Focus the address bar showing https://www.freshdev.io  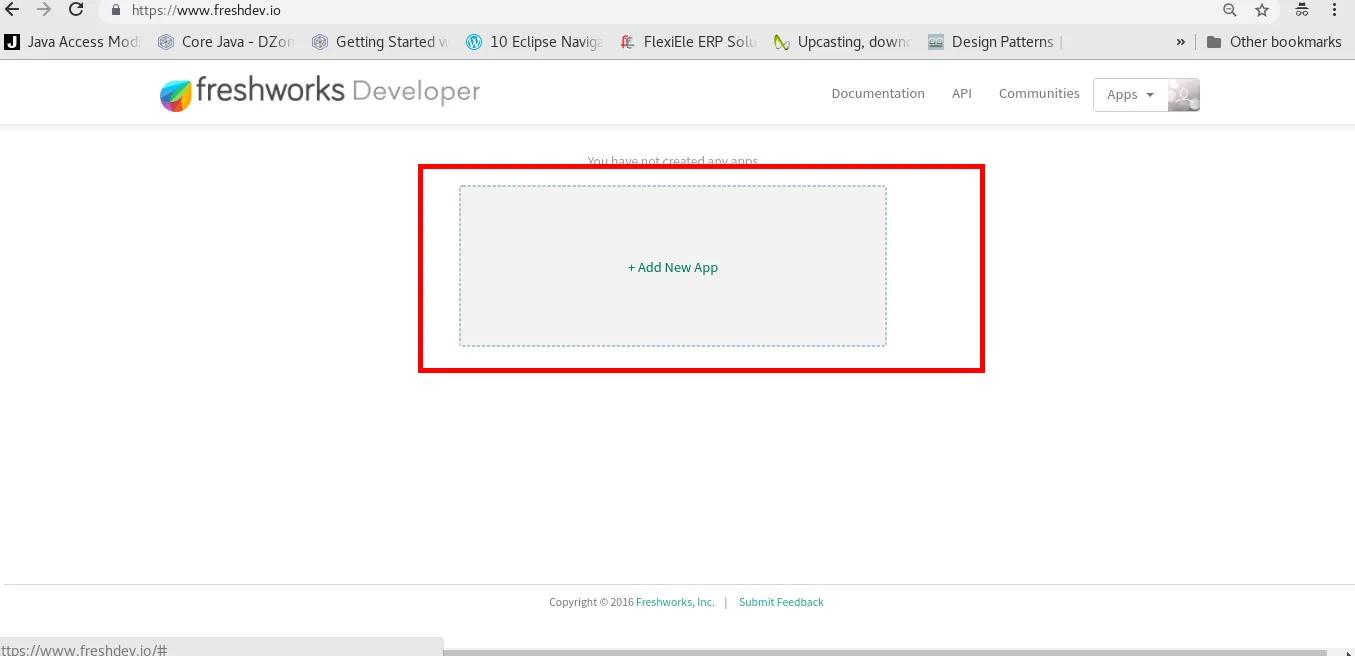click(660, 10)
